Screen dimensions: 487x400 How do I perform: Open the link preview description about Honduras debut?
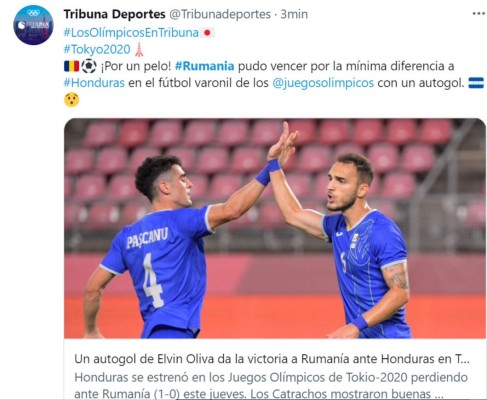(x=271, y=385)
